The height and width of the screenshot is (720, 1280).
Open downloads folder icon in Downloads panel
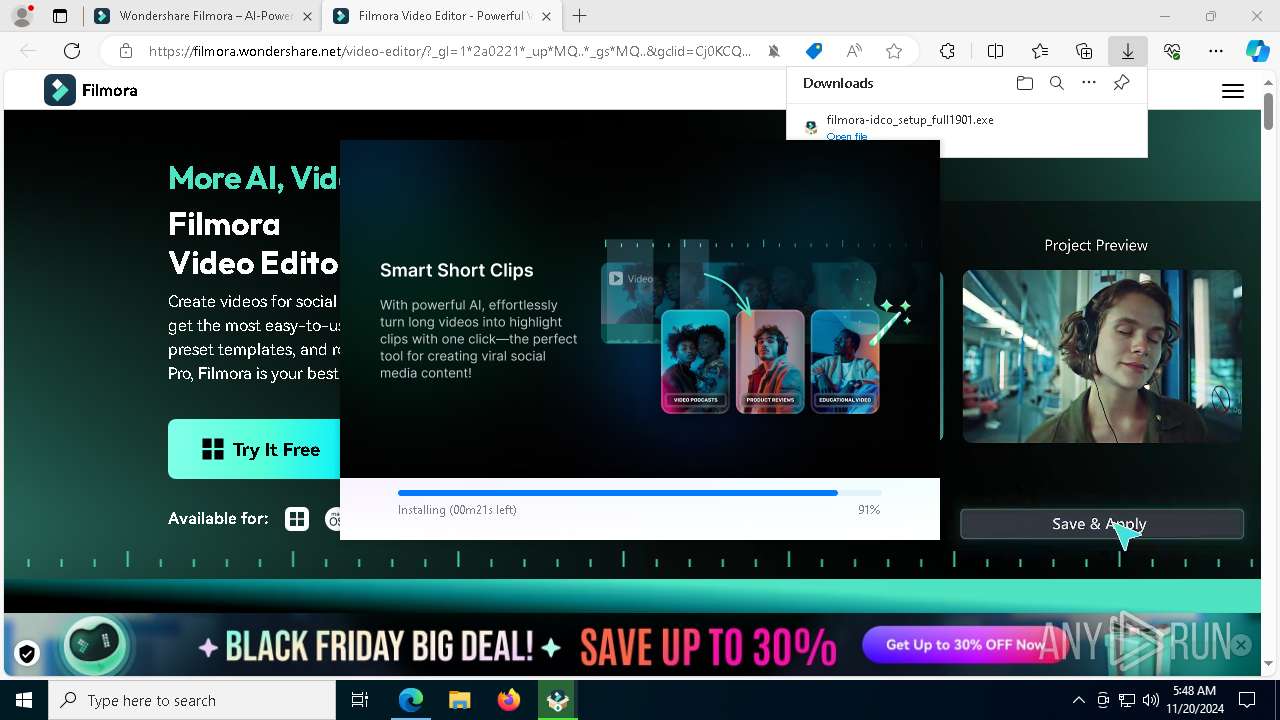point(1024,84)
